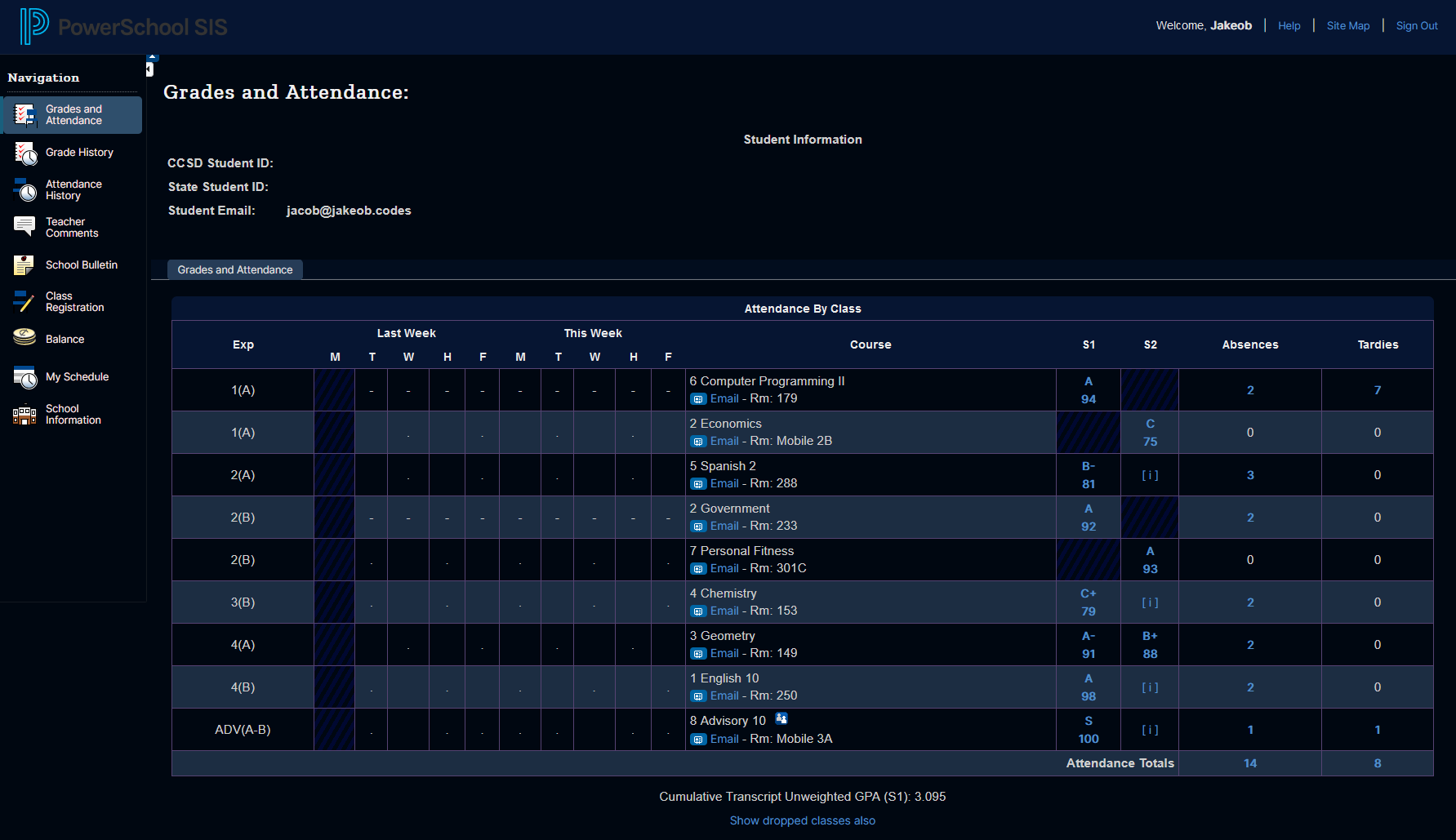Click the School Information building icon
Screen dimensions: 1456x840
pos(24,415)
